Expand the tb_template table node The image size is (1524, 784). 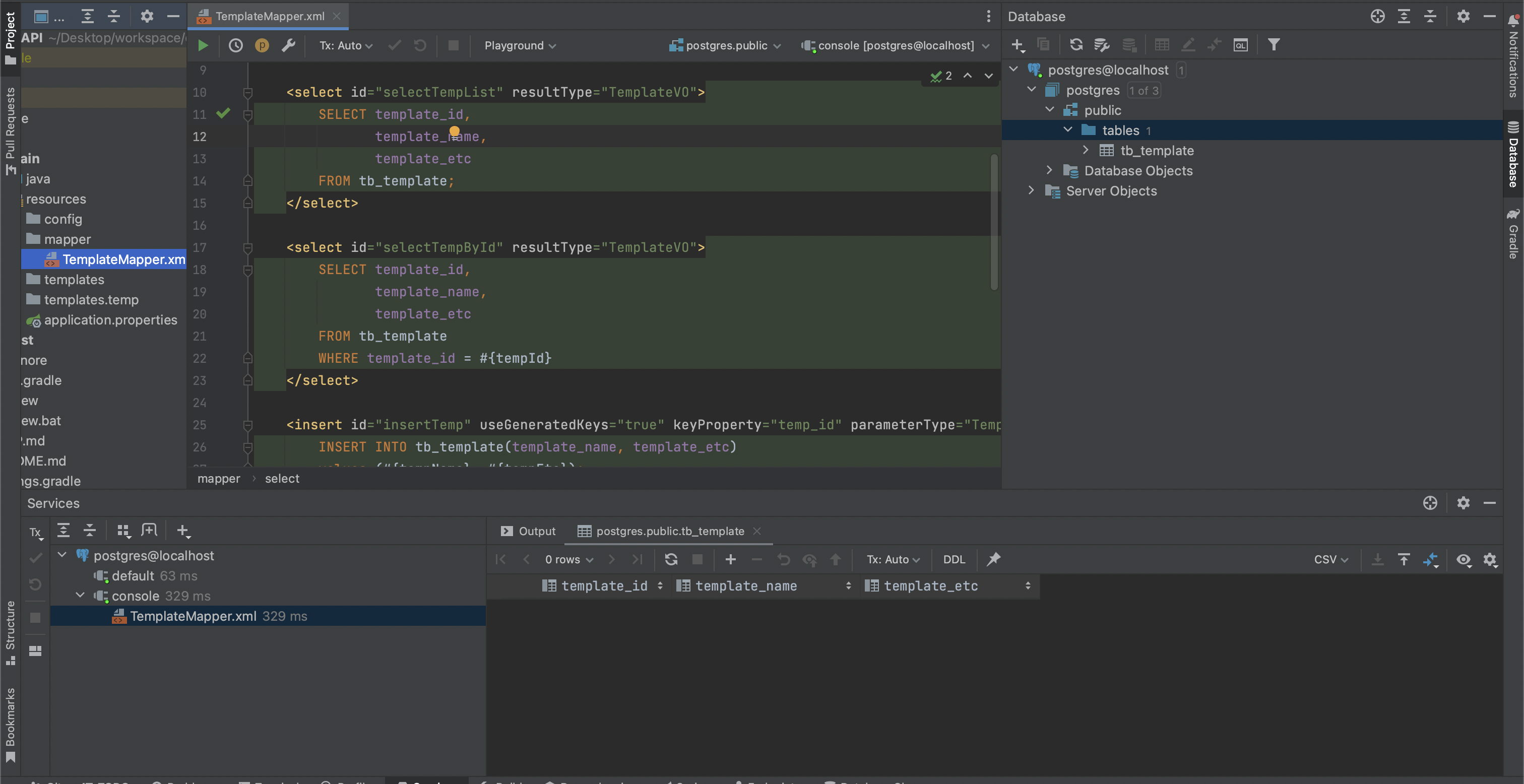point(1086,150)
